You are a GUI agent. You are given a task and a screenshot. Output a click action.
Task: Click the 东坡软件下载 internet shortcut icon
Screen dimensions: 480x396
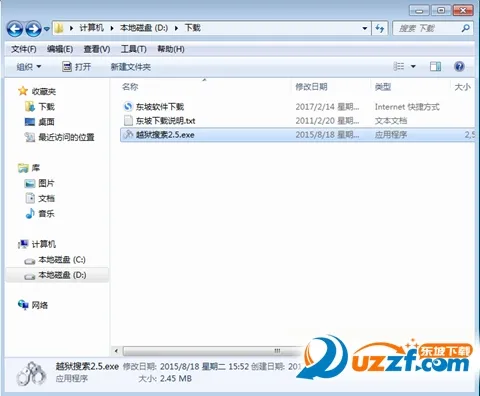[128, 107]
